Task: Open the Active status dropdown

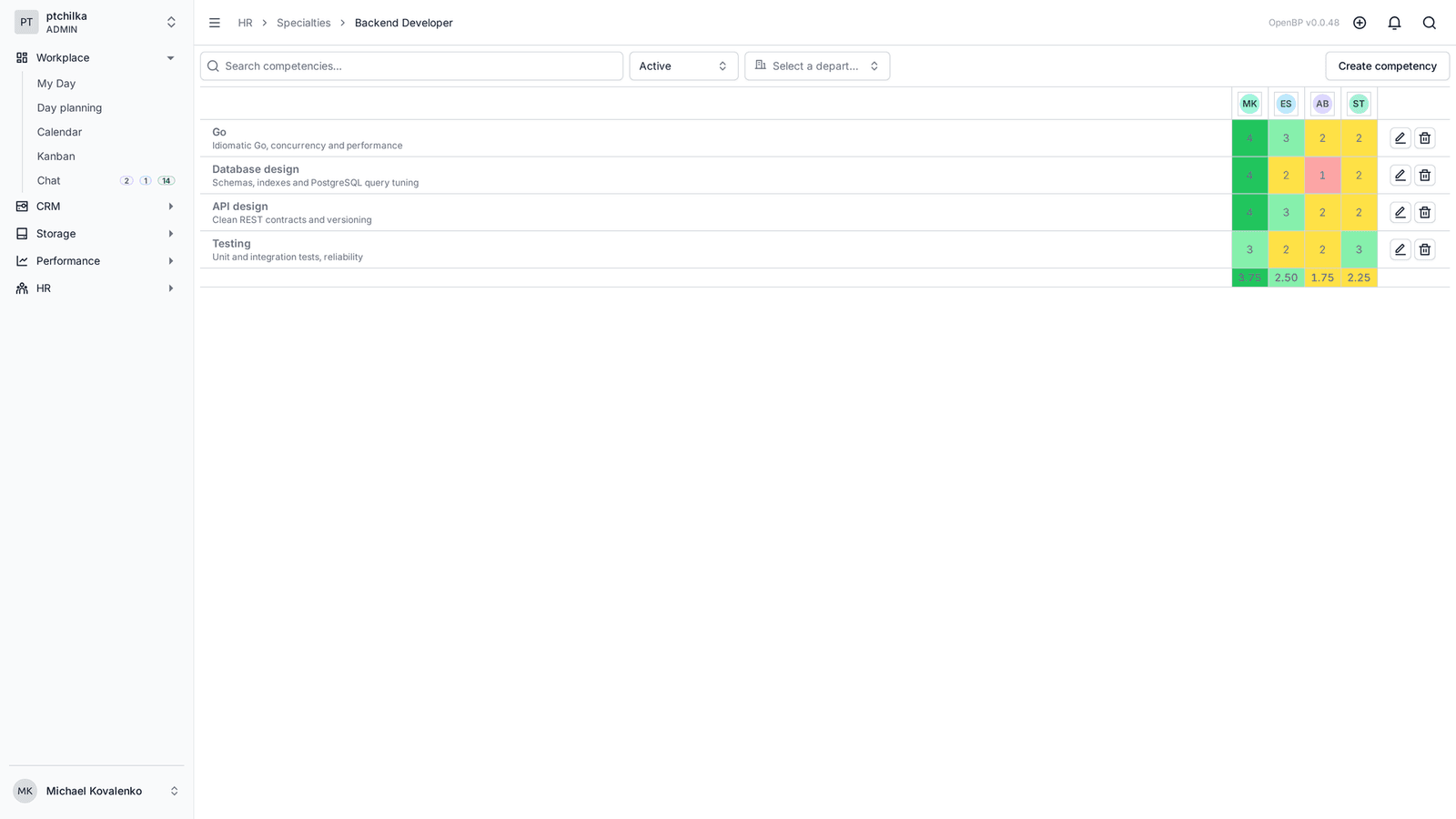Action: 683,66
